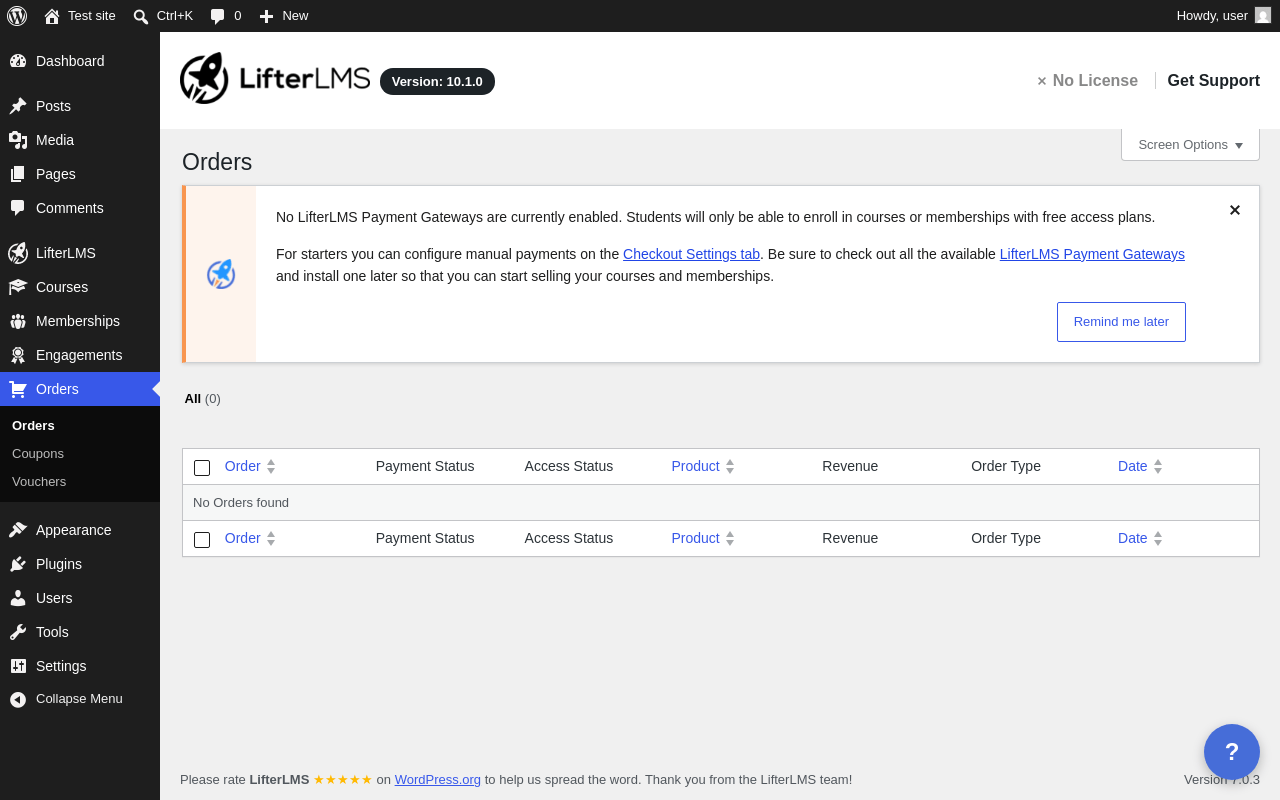Click the WordPress logo in admin bar

pos(17,16)
